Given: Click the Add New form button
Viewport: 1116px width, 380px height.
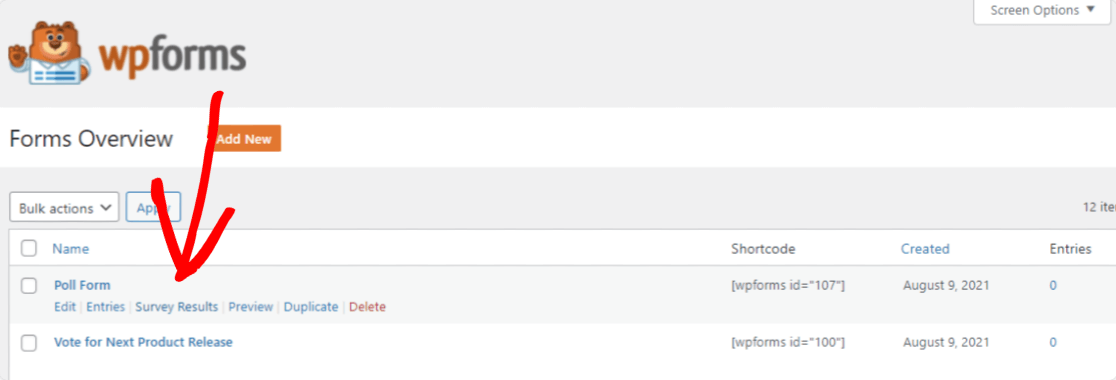Looking at the screenshot, I should coord(244,139).
